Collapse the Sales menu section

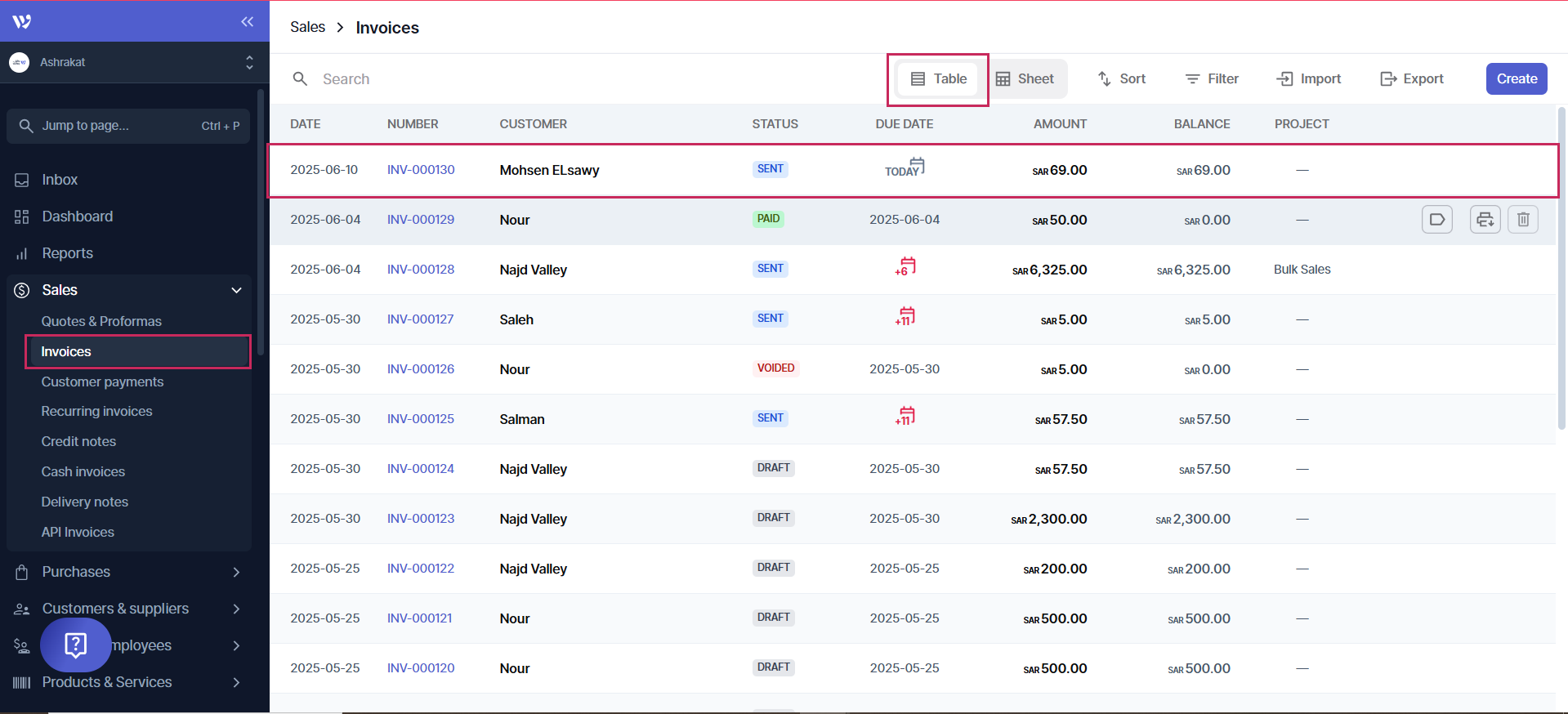pyautogui.click(x=236, y=290)
